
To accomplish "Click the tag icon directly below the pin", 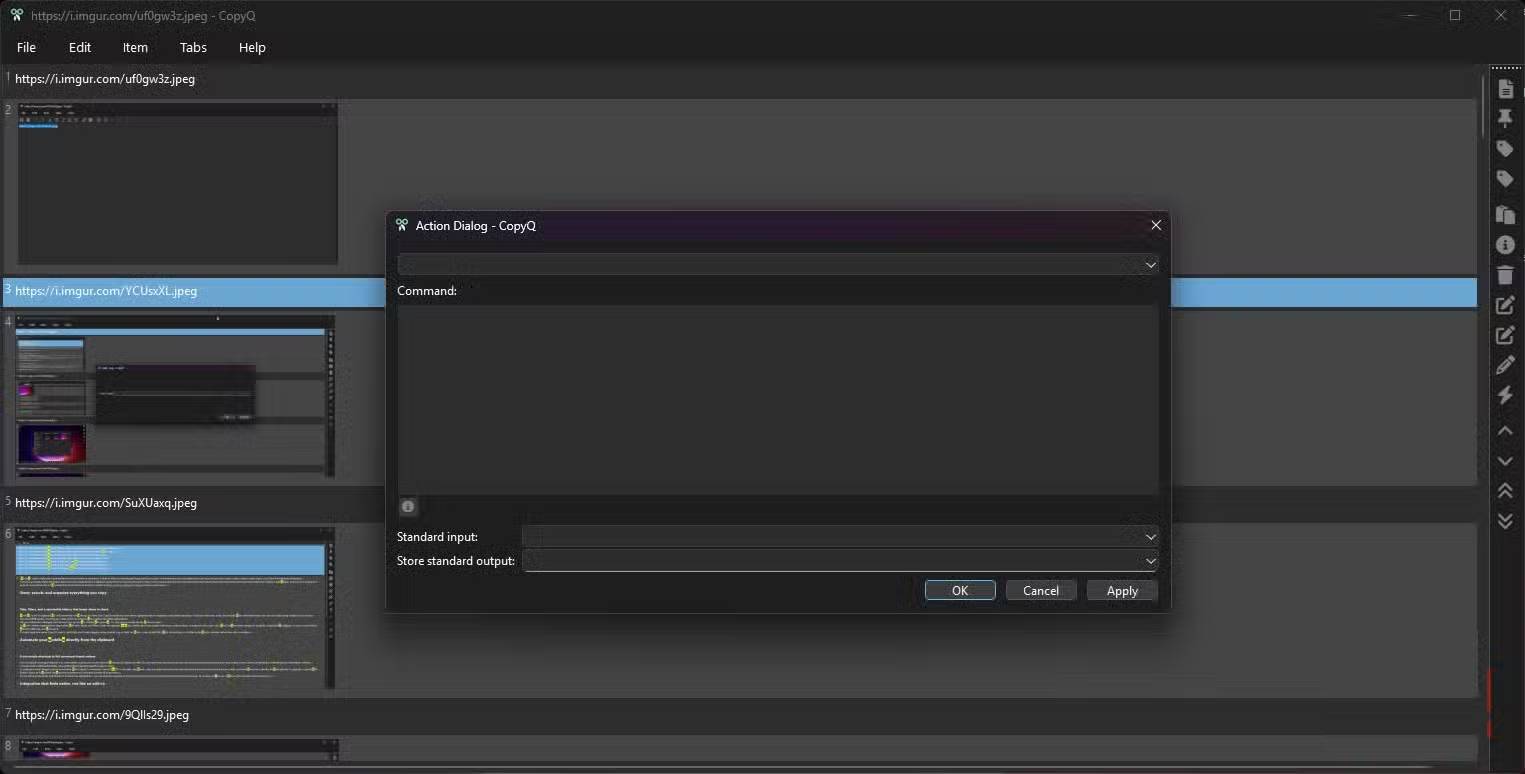I will tap(1505, 149).
